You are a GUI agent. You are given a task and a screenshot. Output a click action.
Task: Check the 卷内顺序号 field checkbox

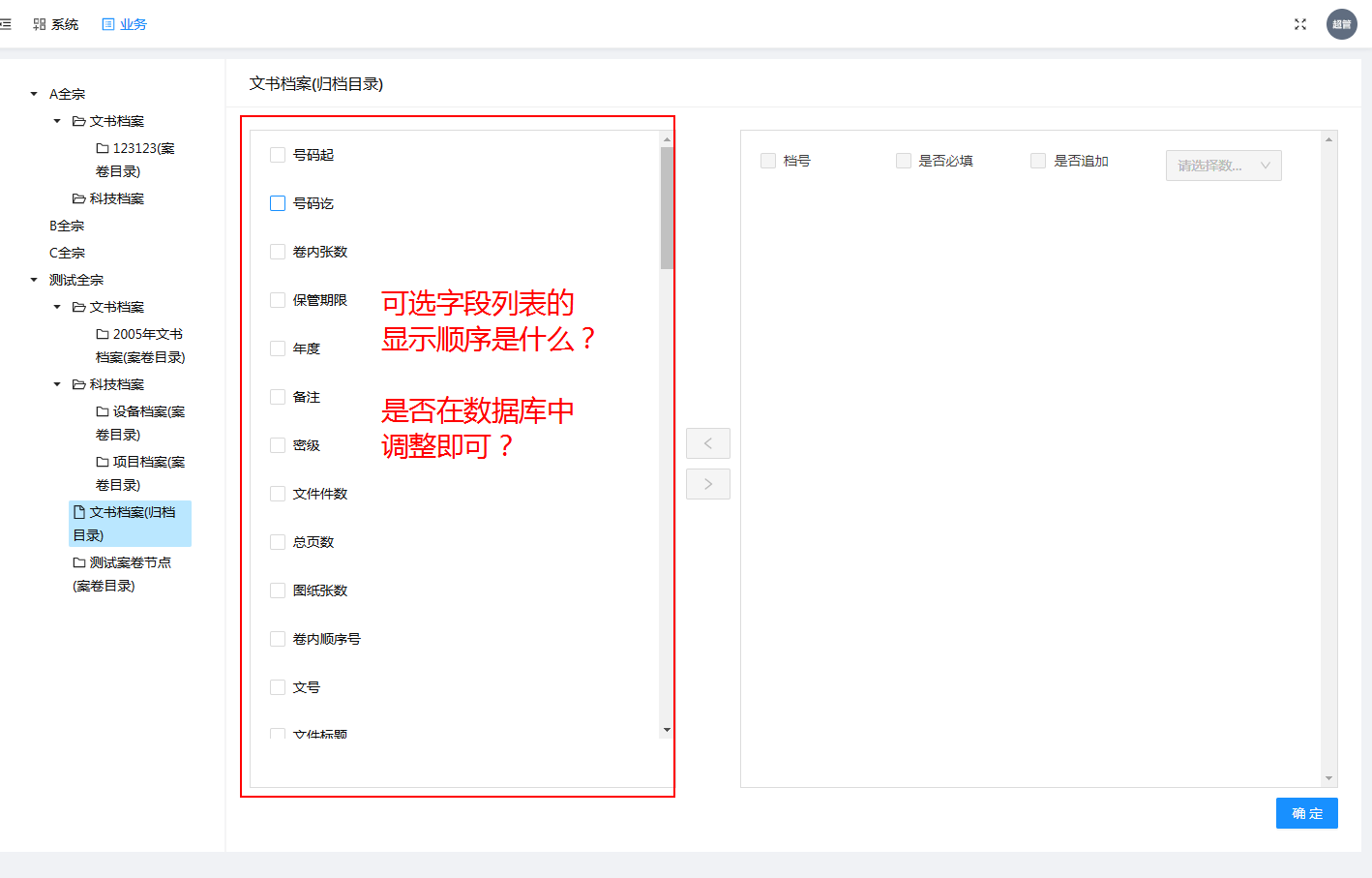[x=278, y=639]
